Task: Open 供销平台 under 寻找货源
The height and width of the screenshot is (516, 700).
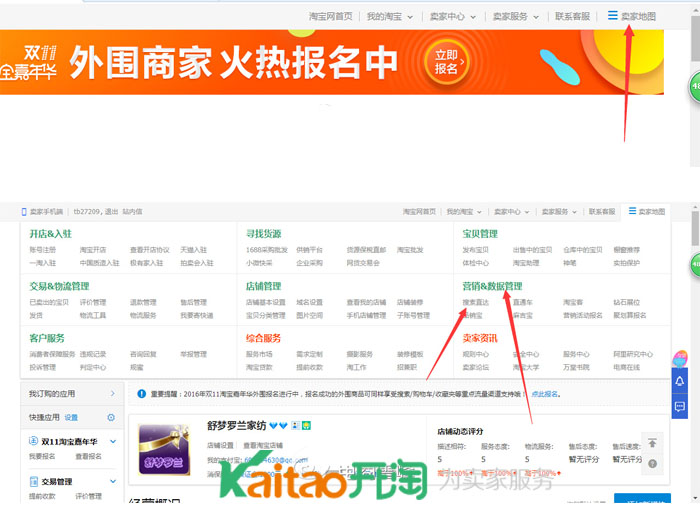Action: (x=309, y=250)
